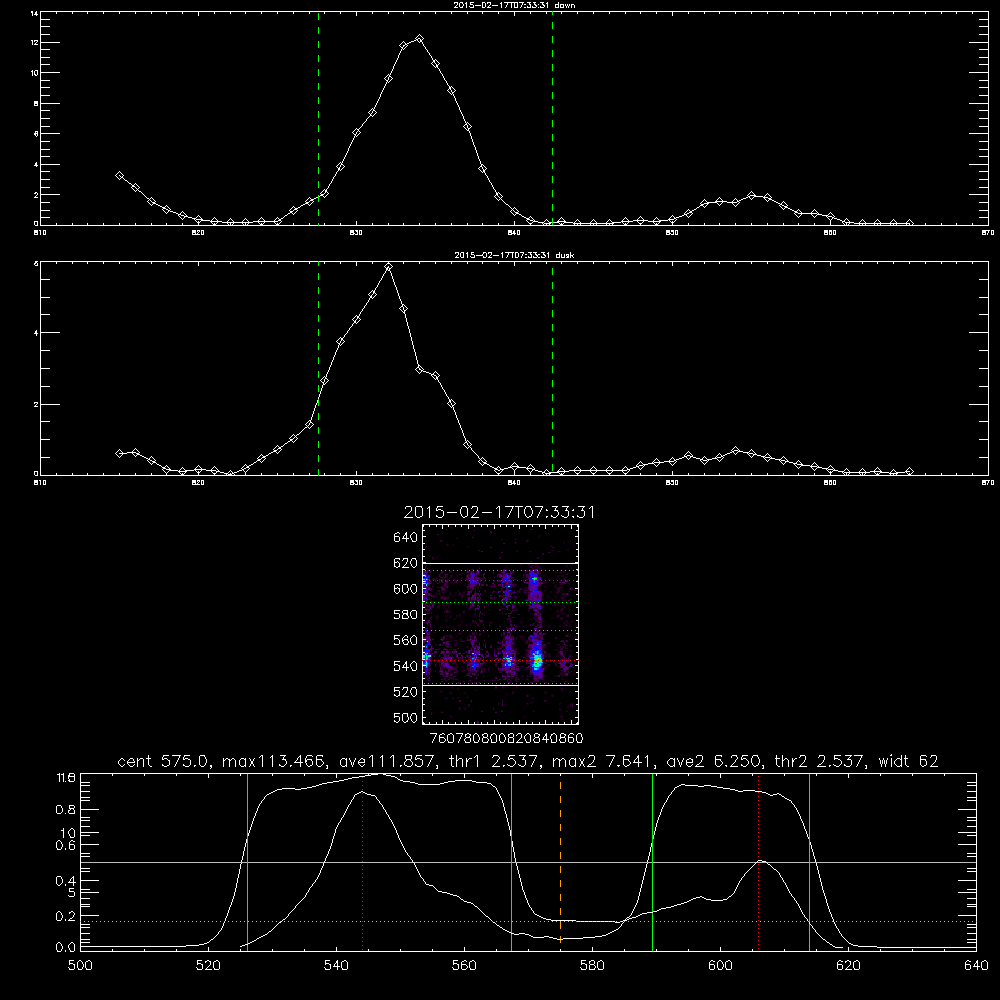Select the "thr1 2.537" value in the stats line
Image resolution: width=1000 pixels, height=1000 pixels.
(494, 761)
